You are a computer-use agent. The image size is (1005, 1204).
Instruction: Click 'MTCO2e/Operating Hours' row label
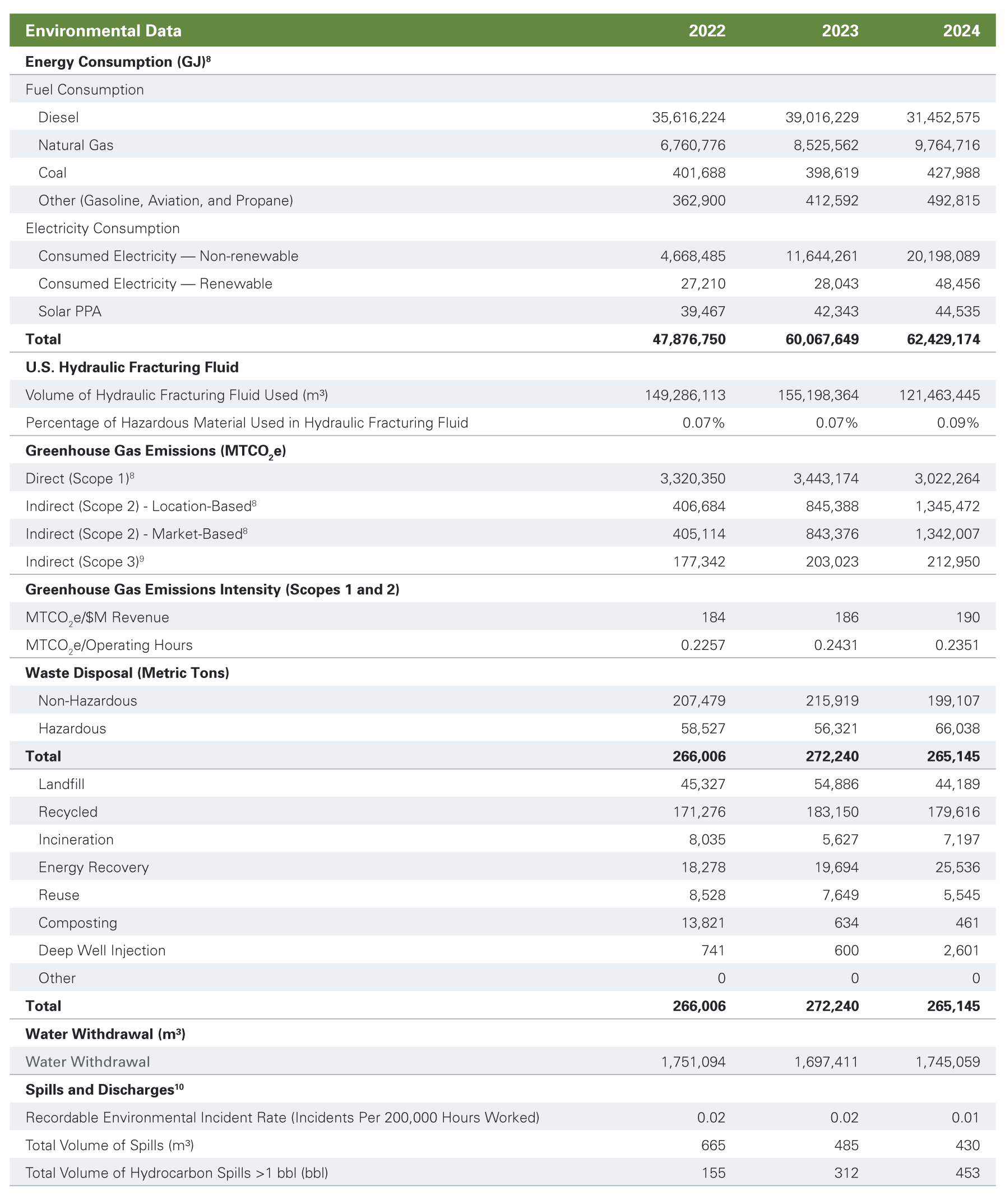tap(109, 645)
